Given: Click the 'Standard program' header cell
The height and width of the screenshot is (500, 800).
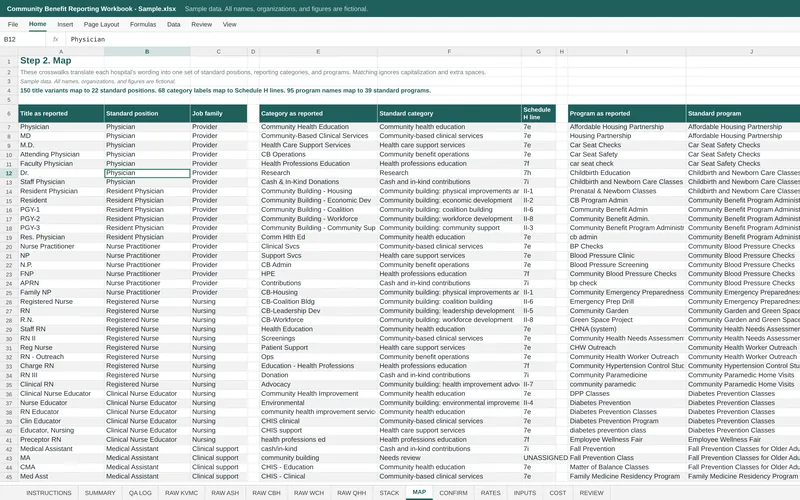Looking at the screenshot, I should point(743,113).
